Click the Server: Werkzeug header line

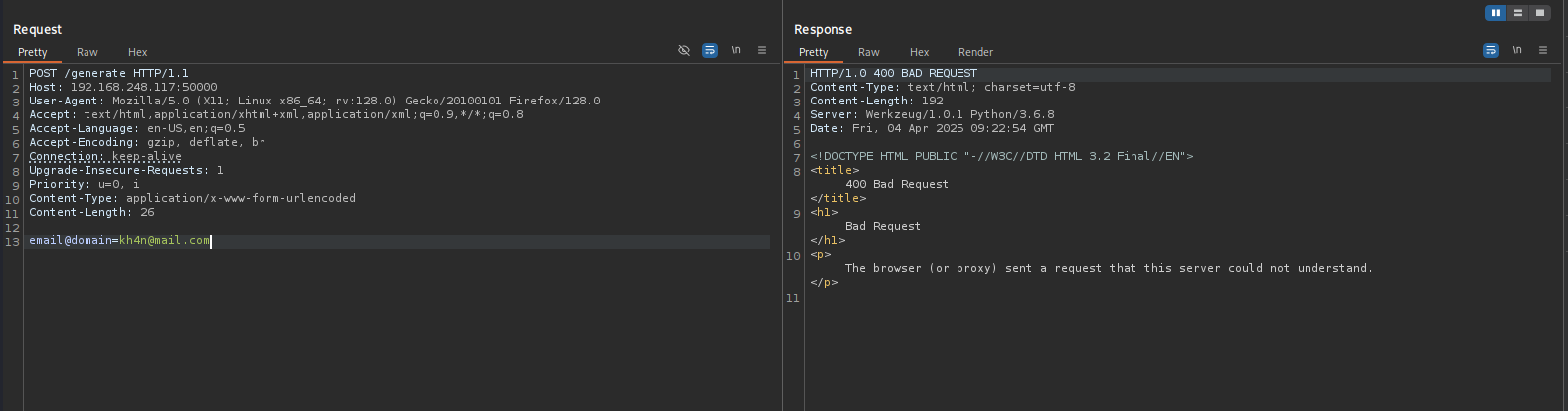click(x=933, y=114)
